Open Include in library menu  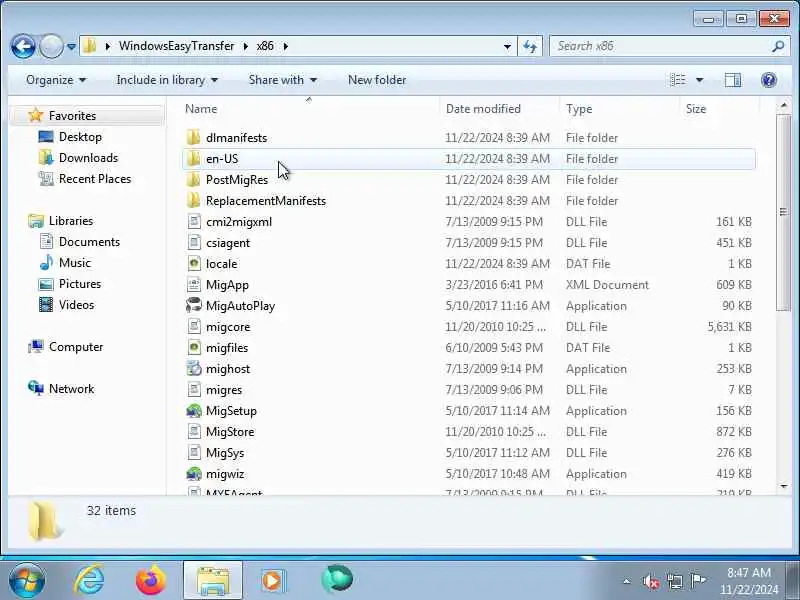(x=167, y=80)
